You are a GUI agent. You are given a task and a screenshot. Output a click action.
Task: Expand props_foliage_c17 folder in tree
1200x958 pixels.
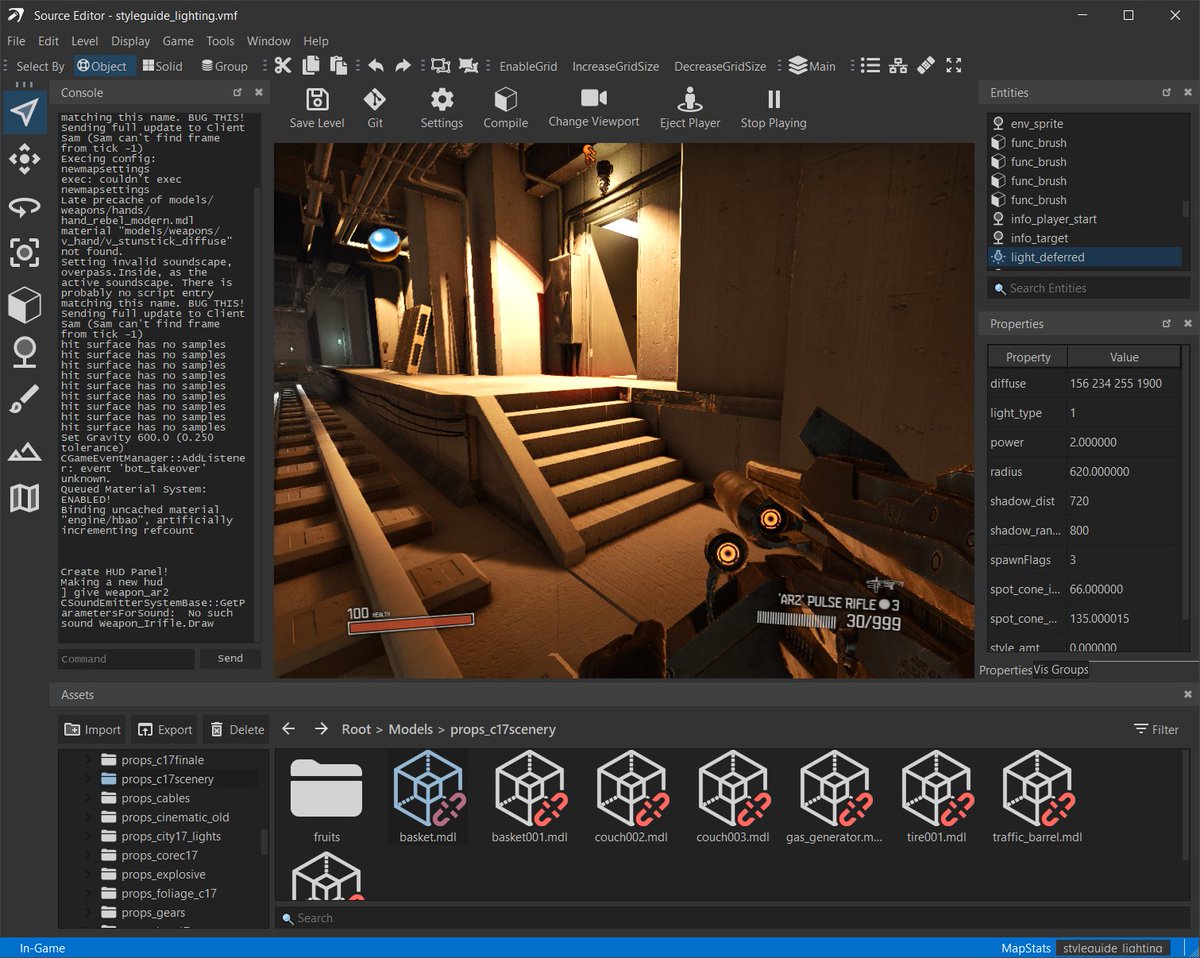88,893
